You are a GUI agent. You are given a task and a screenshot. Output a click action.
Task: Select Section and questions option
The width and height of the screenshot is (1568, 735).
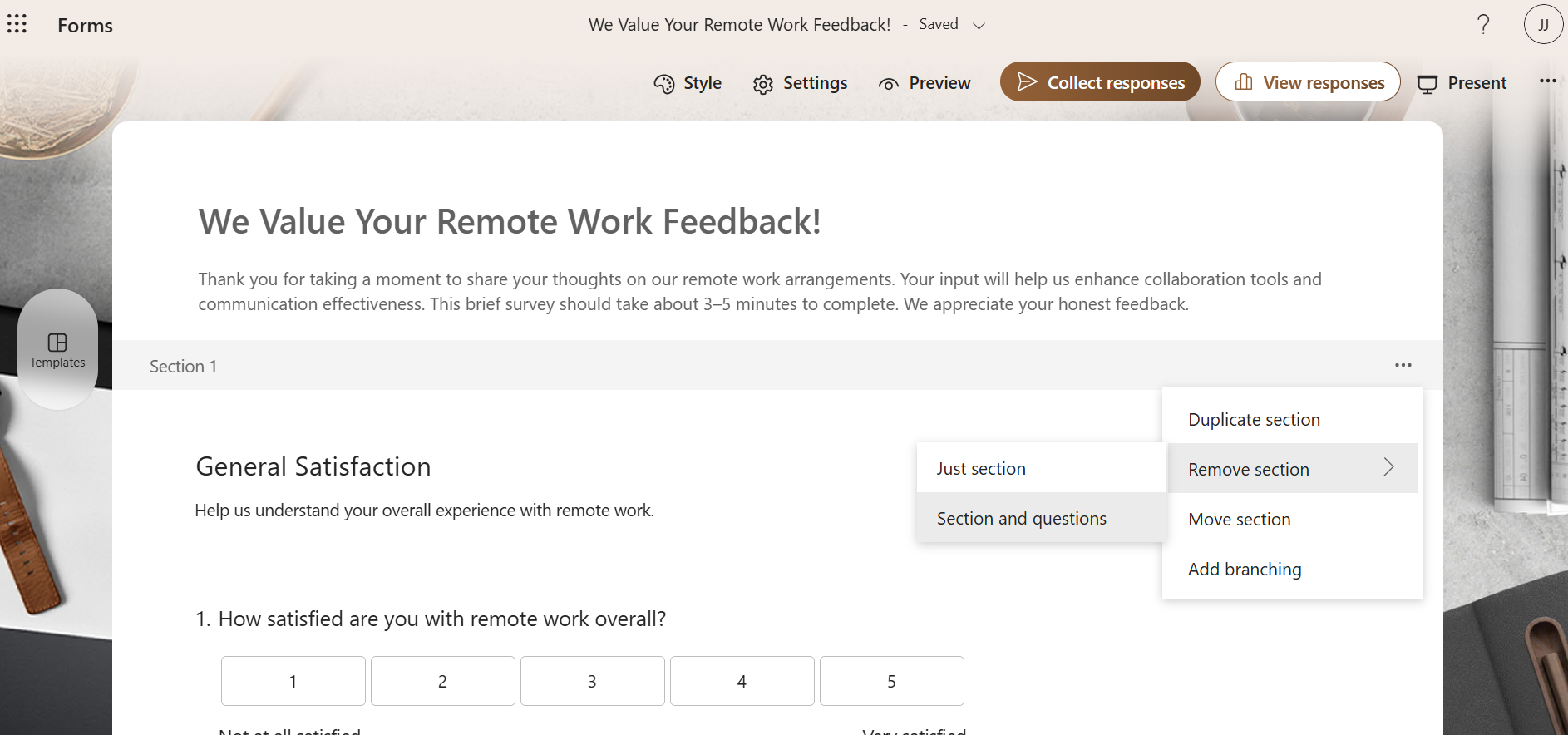[x=1042, y=518]
